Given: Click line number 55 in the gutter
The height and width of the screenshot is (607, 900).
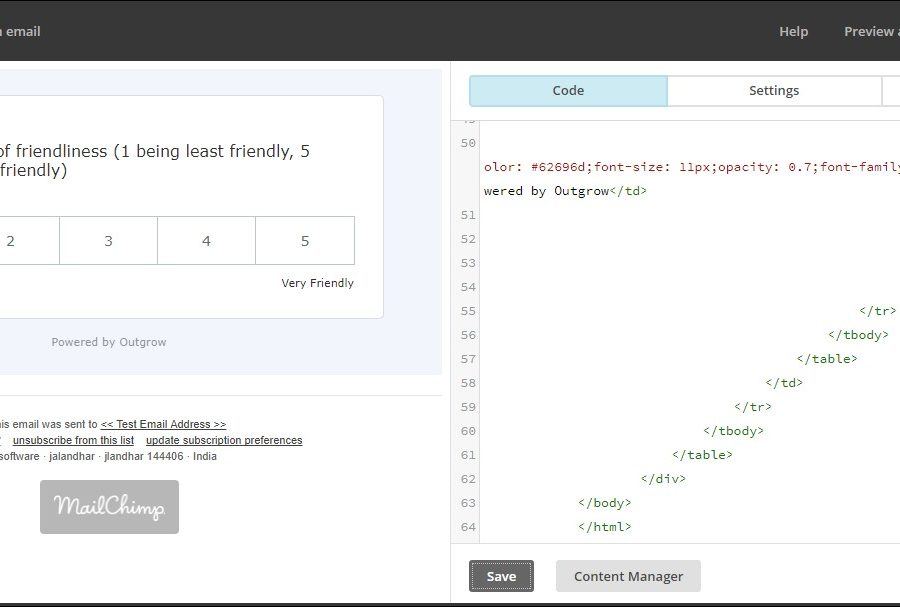Looking at the screenshot, I should [x=468, y=311].
